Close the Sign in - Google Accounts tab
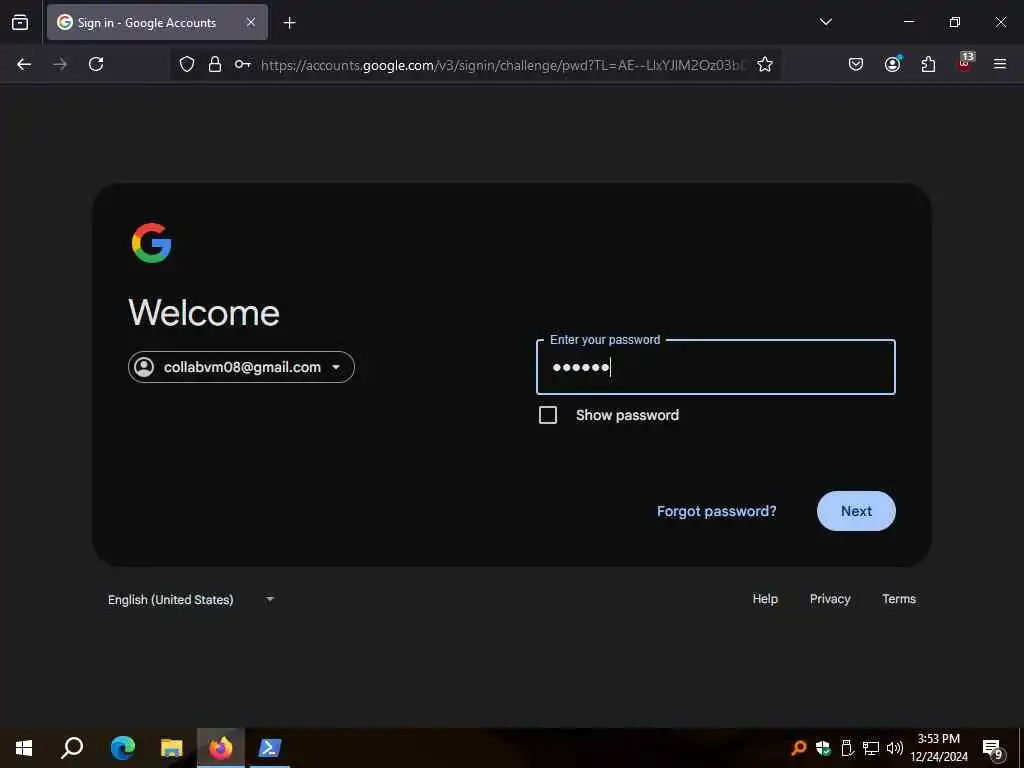Screen dimensions: 1024x768 pyautogui.click(x=251, y=22)
